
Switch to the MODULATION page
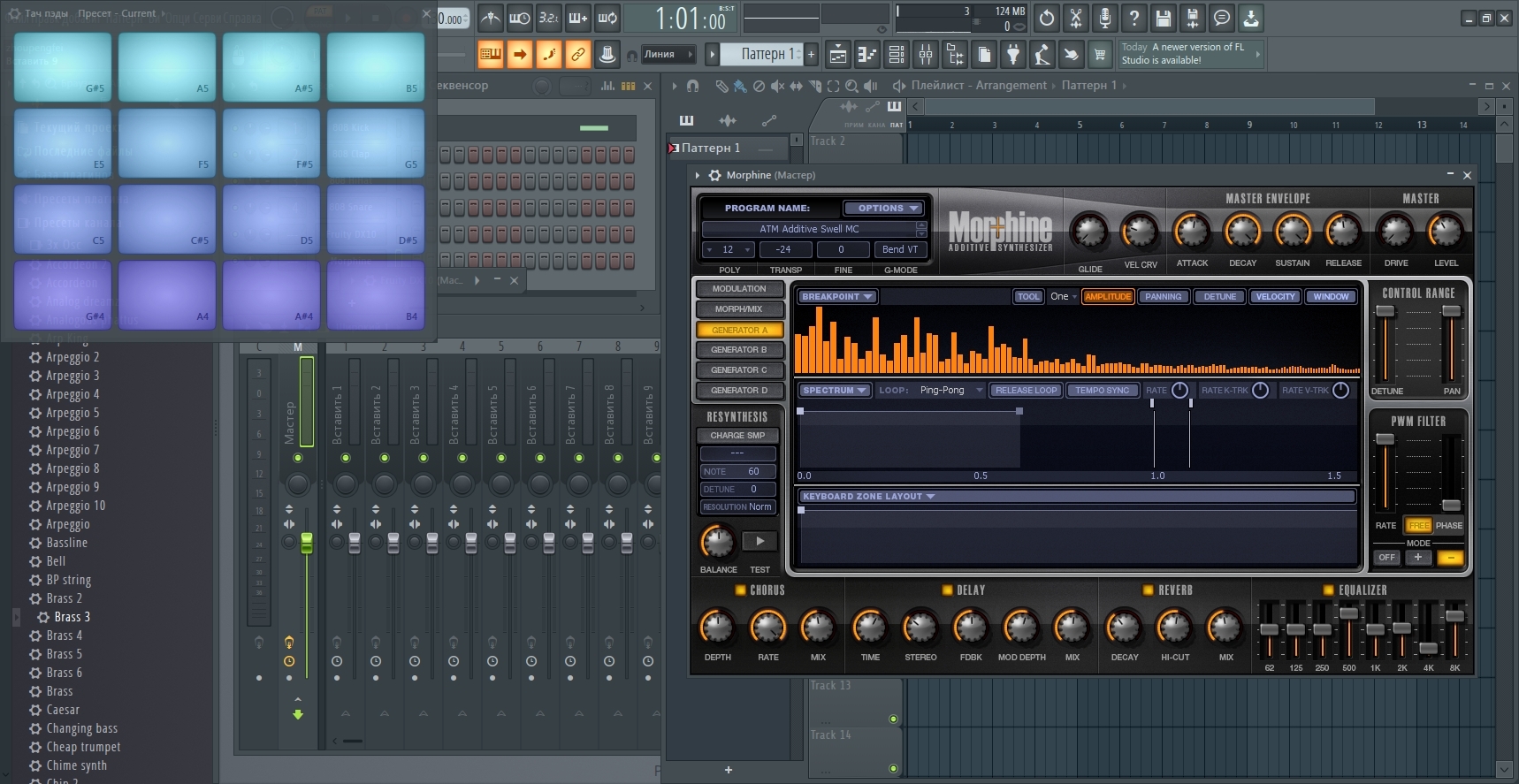coord(739,289)
